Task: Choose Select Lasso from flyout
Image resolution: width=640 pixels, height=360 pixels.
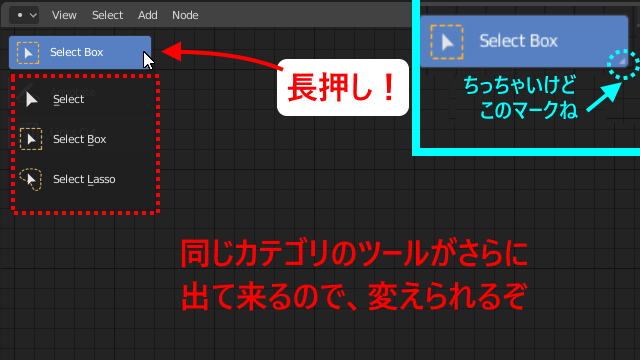Action: (x=85, y=179)
